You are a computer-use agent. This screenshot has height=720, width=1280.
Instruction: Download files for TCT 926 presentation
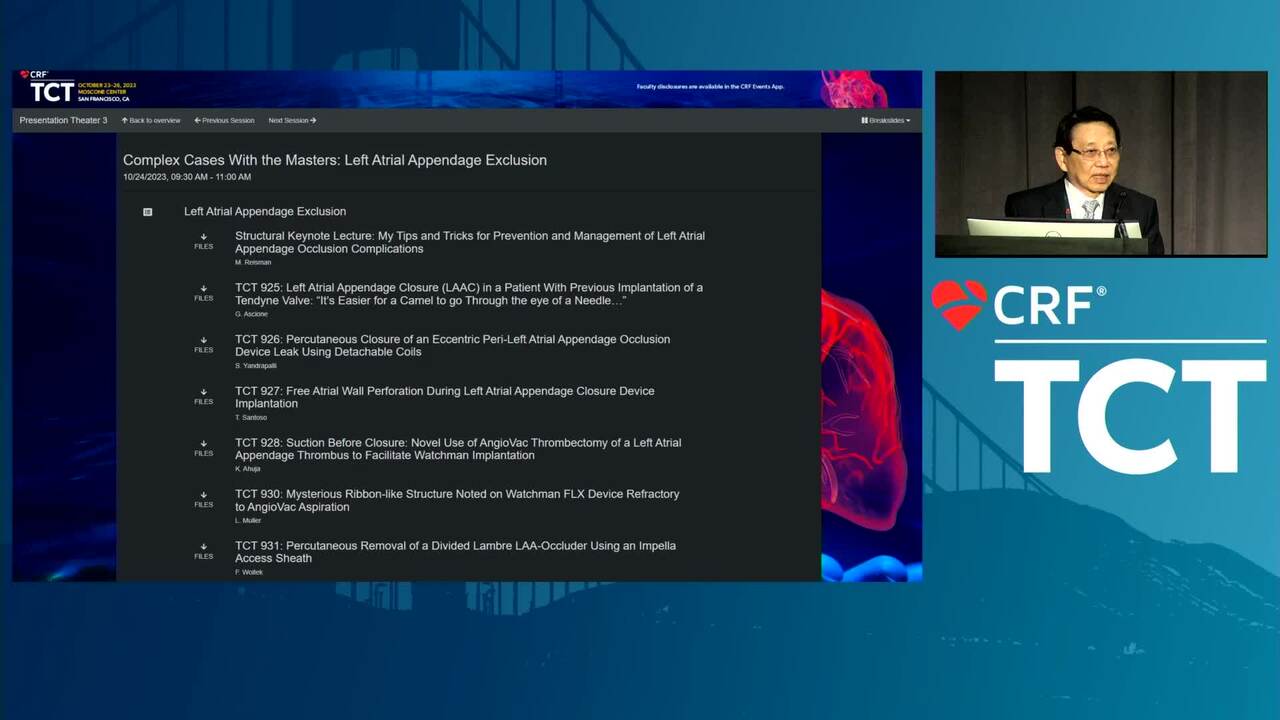203,345
